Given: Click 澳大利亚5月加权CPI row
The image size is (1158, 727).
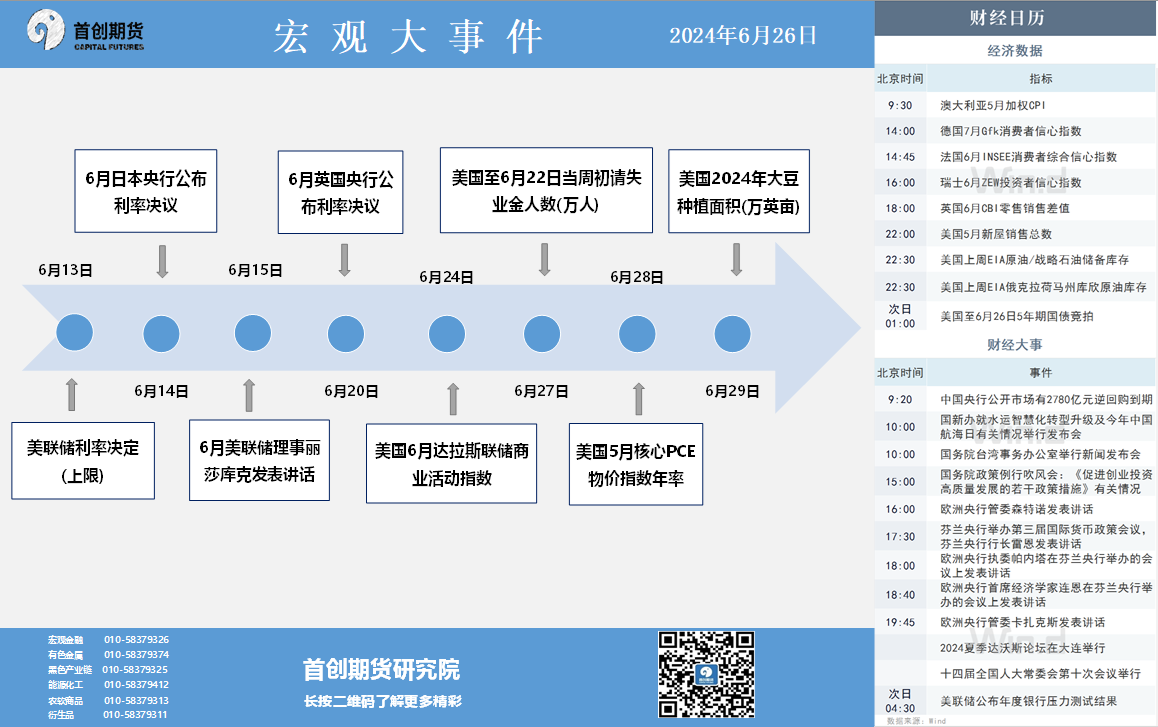Looking at the screenshot, I should [1015, 105].
